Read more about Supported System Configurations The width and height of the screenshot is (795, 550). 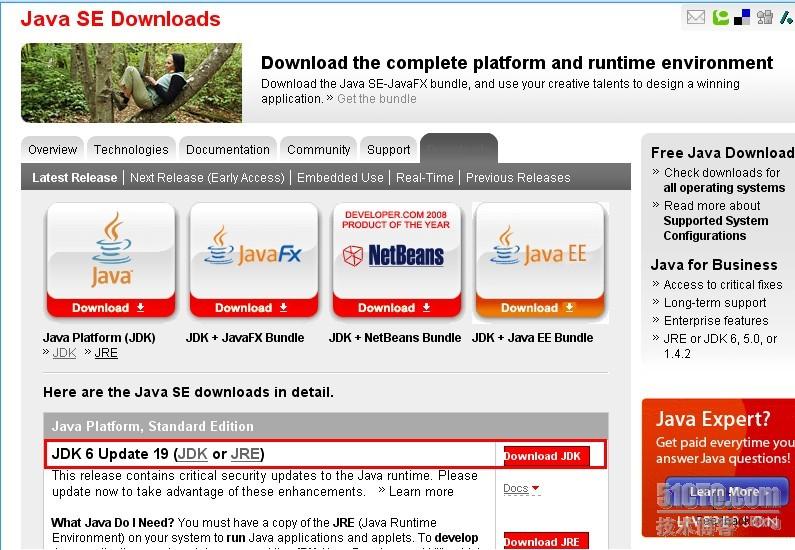[x=715, y=221]
